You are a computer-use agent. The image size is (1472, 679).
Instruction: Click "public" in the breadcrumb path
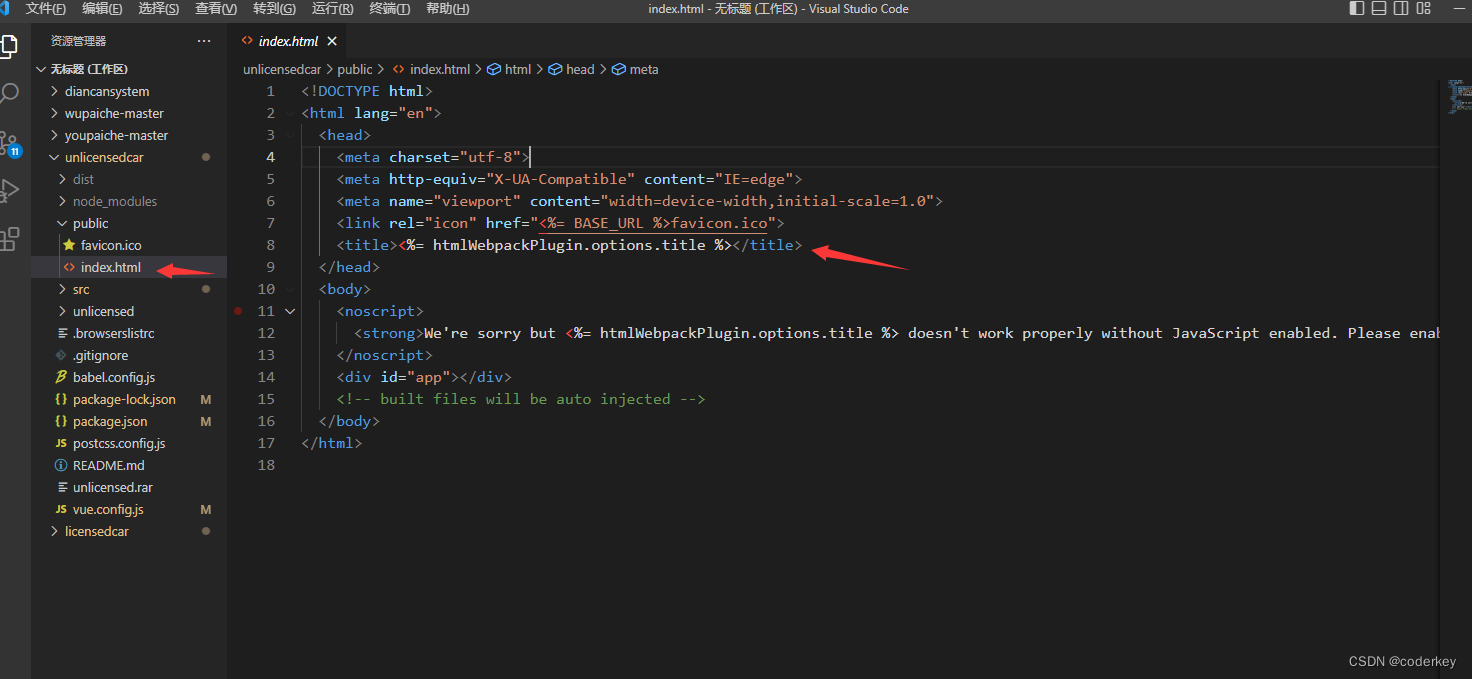pos(354,69)
